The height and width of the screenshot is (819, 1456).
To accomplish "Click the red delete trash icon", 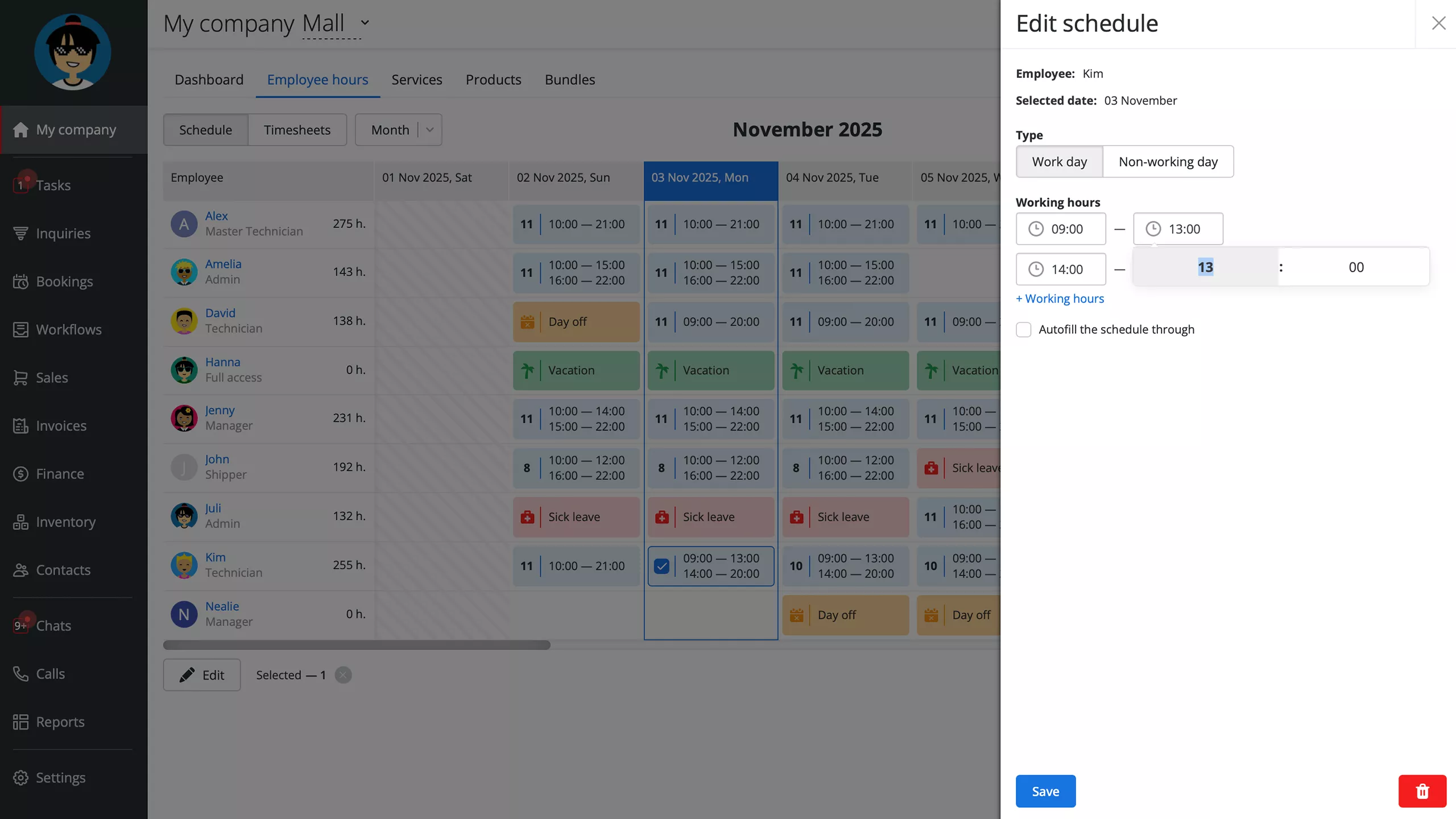I will (1422, 791).
